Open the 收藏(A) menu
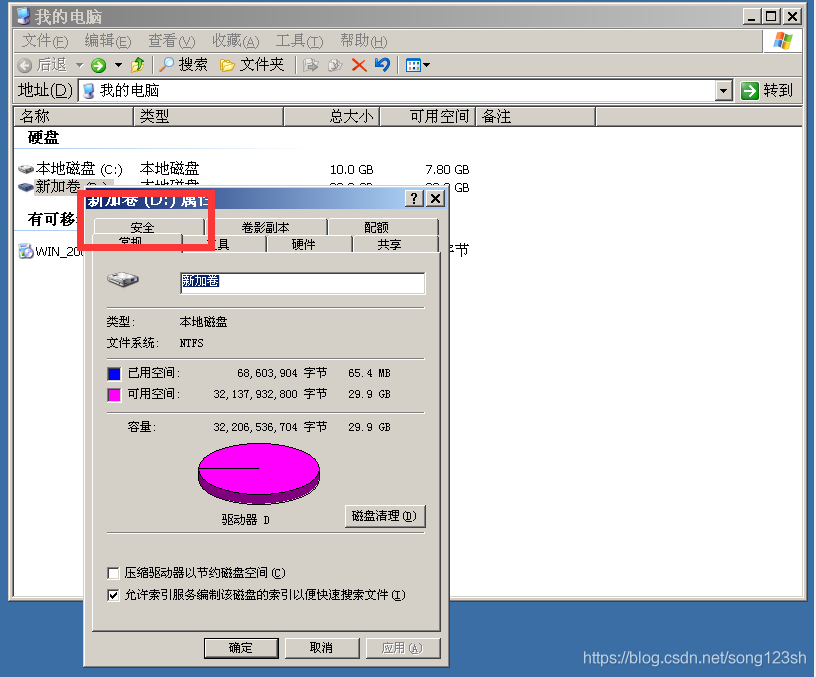This screenshot has width=816, height=677. 235,41
